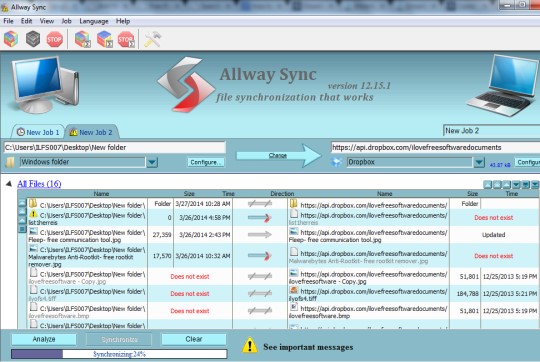Click Configure next to Windows folder
540x362 pixels.
tap(206, 162)
